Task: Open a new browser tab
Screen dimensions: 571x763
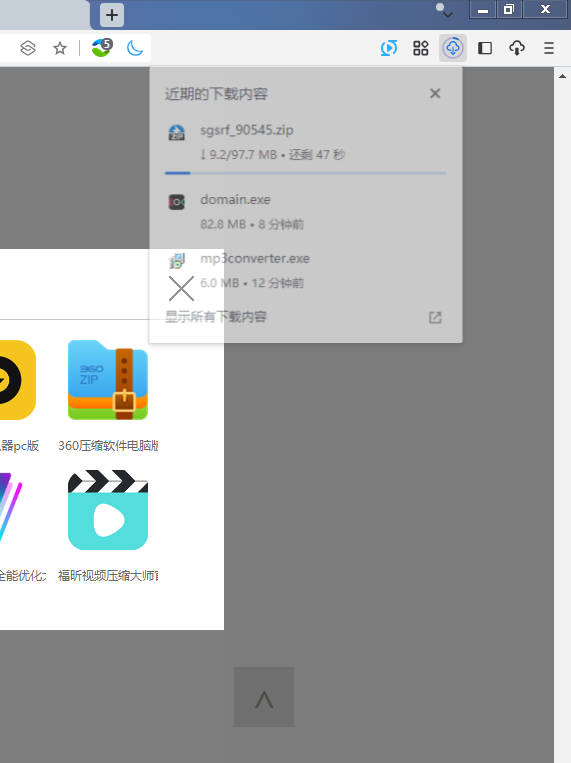Action: tap(112, 15)
